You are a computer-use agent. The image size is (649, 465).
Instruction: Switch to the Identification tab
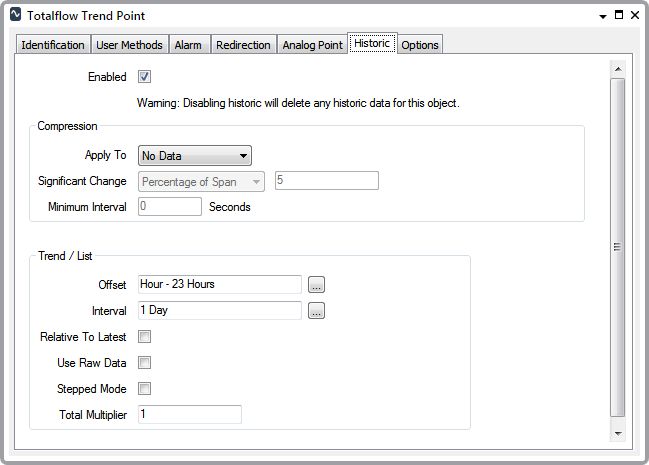click(53, 45)
